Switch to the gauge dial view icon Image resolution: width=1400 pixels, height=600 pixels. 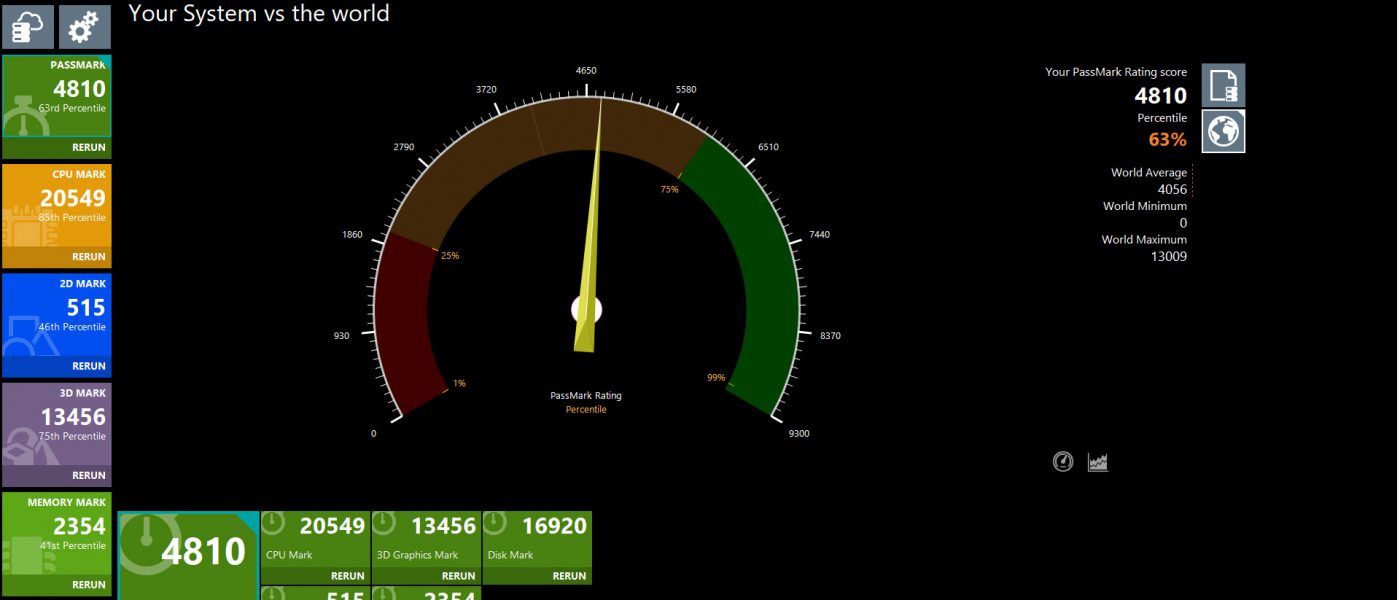coord(1063,462)
